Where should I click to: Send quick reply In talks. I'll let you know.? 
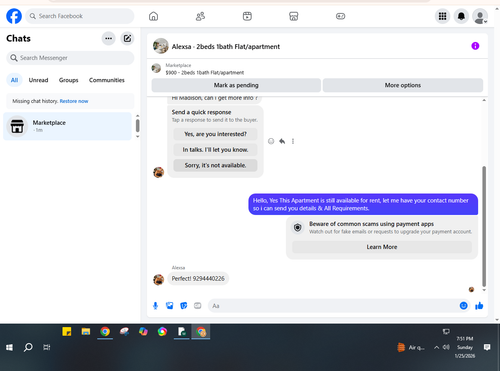pos(215,150)
